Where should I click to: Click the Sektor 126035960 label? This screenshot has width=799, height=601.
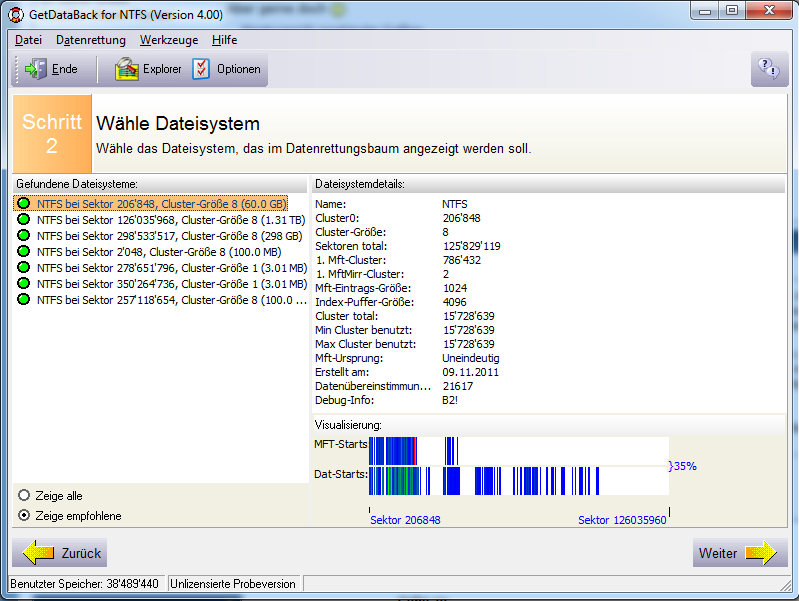pyautogui.click(x=622, y=520)
